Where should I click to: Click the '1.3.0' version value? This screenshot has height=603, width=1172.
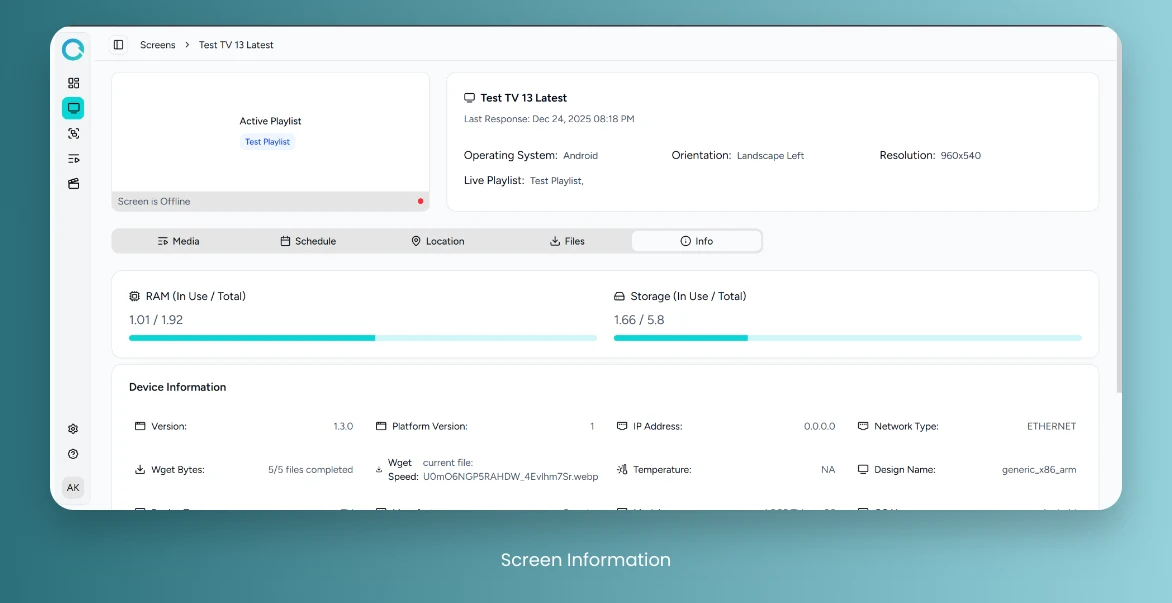point(343,427)
